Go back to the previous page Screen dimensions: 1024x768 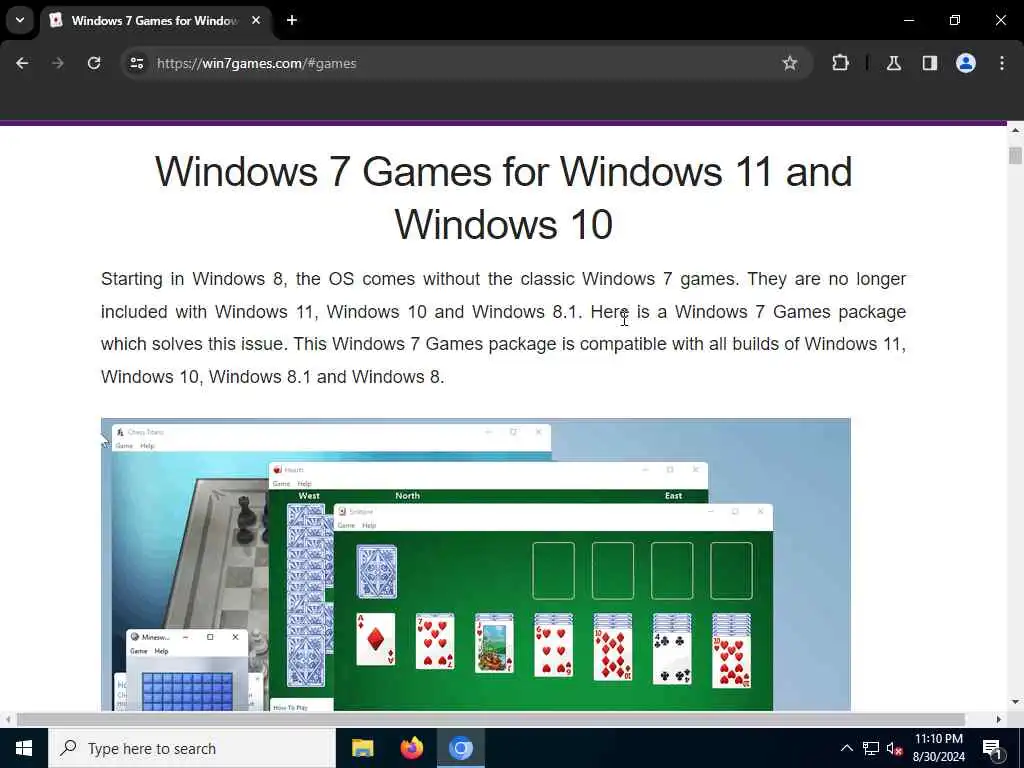point(22,63)
